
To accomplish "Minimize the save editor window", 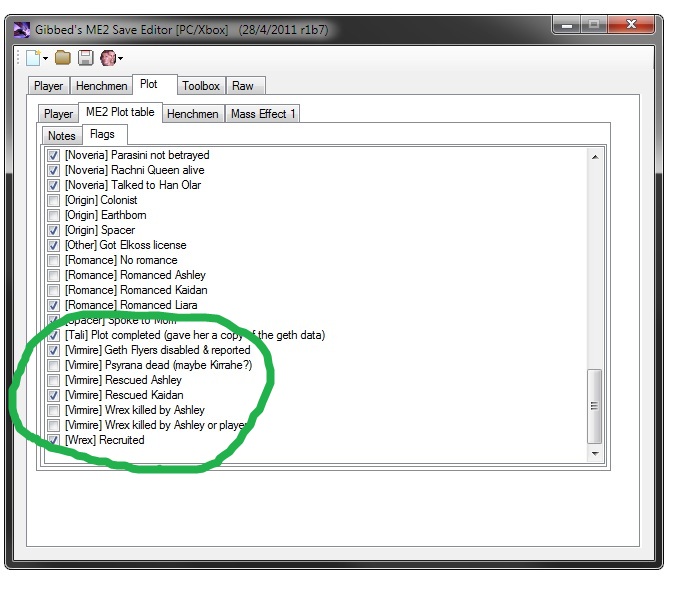I will (567, 24).
